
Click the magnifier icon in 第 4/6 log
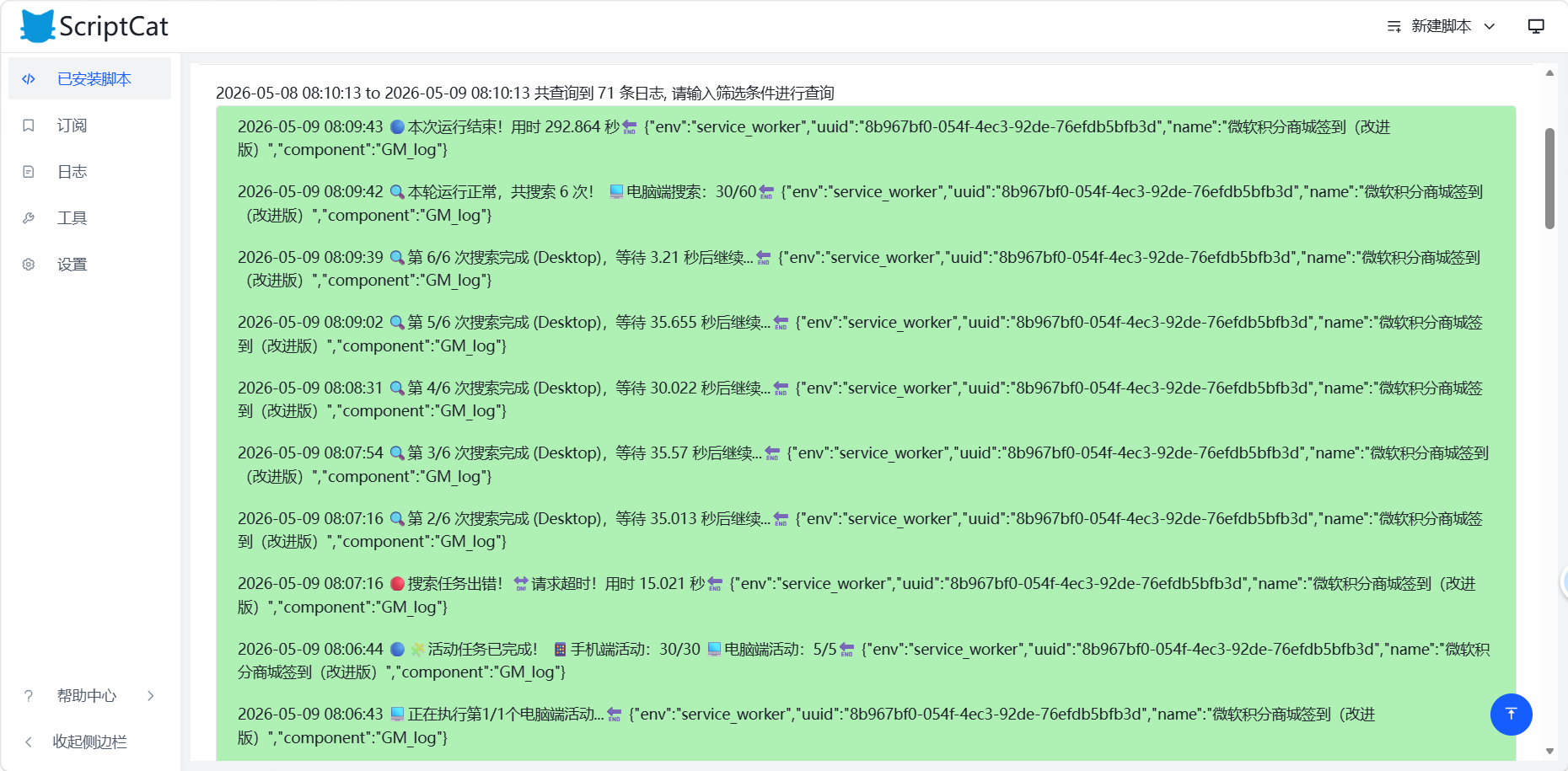397,388
